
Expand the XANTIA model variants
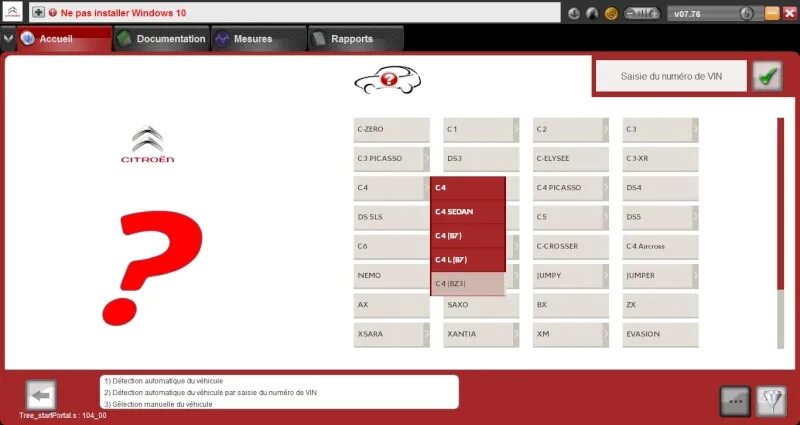516,334
